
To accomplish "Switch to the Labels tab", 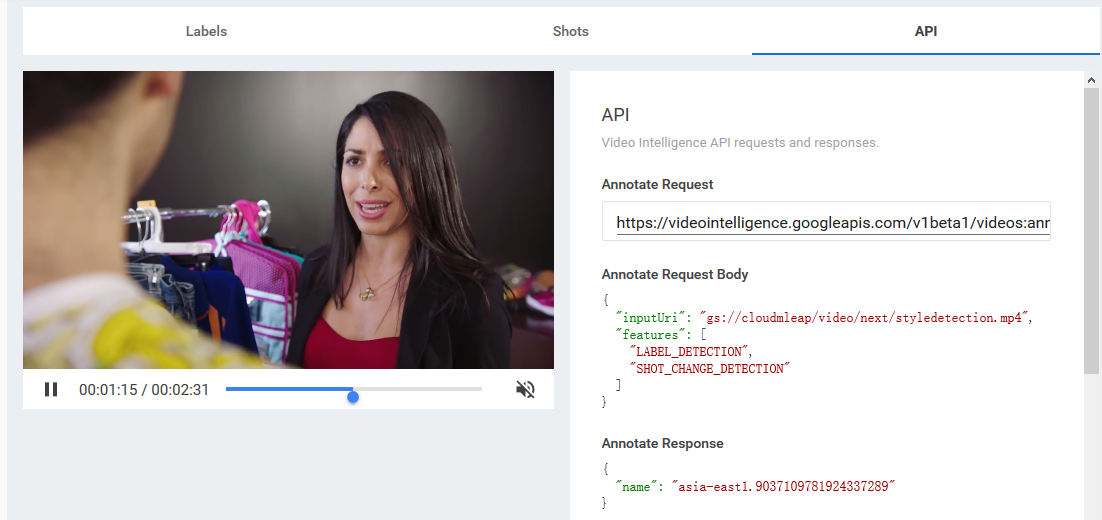I will 206,32.
